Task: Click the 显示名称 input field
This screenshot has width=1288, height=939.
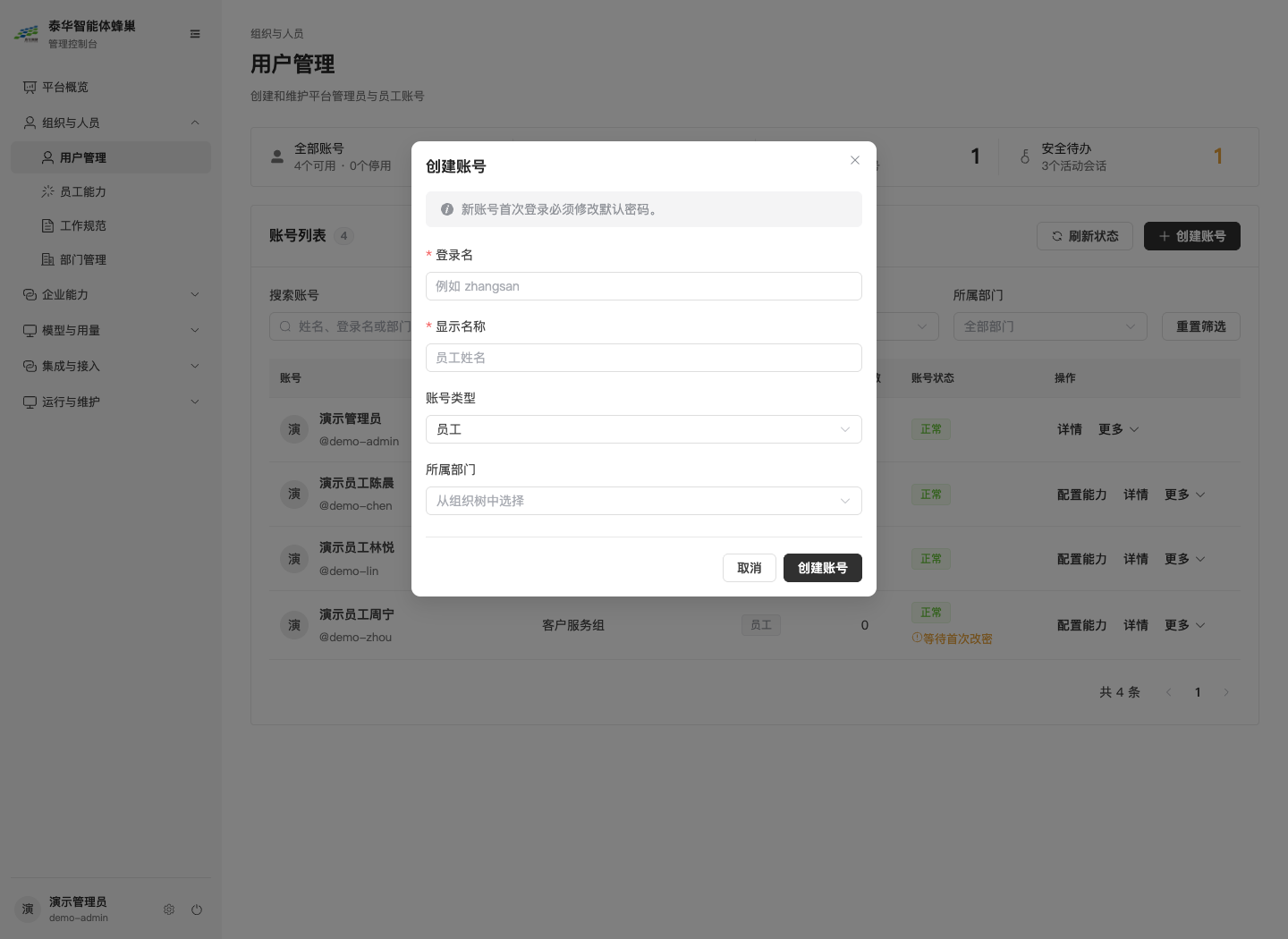Action: (644, 358)
